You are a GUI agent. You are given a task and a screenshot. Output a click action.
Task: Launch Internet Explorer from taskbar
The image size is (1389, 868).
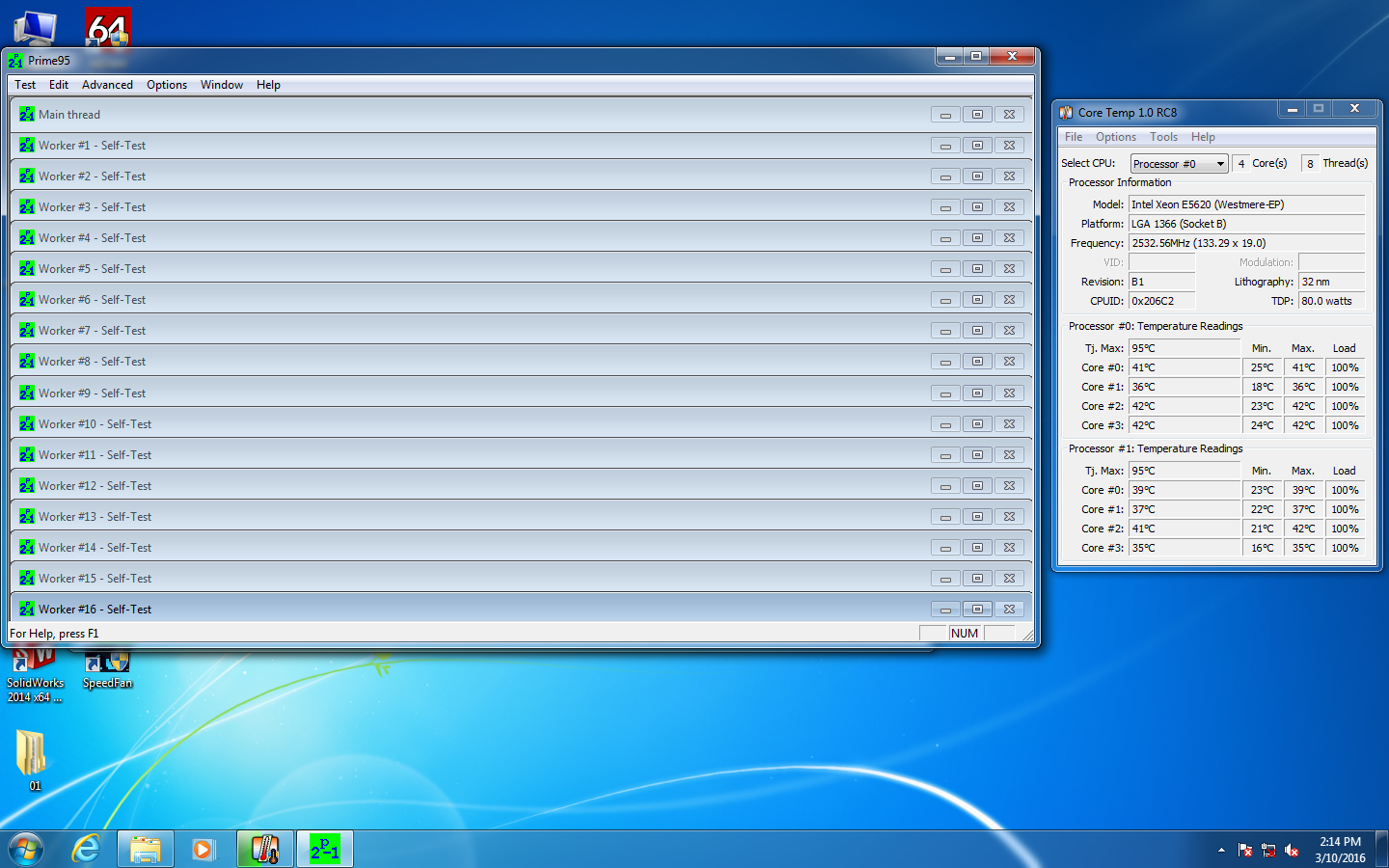click(x=87, y=849)
